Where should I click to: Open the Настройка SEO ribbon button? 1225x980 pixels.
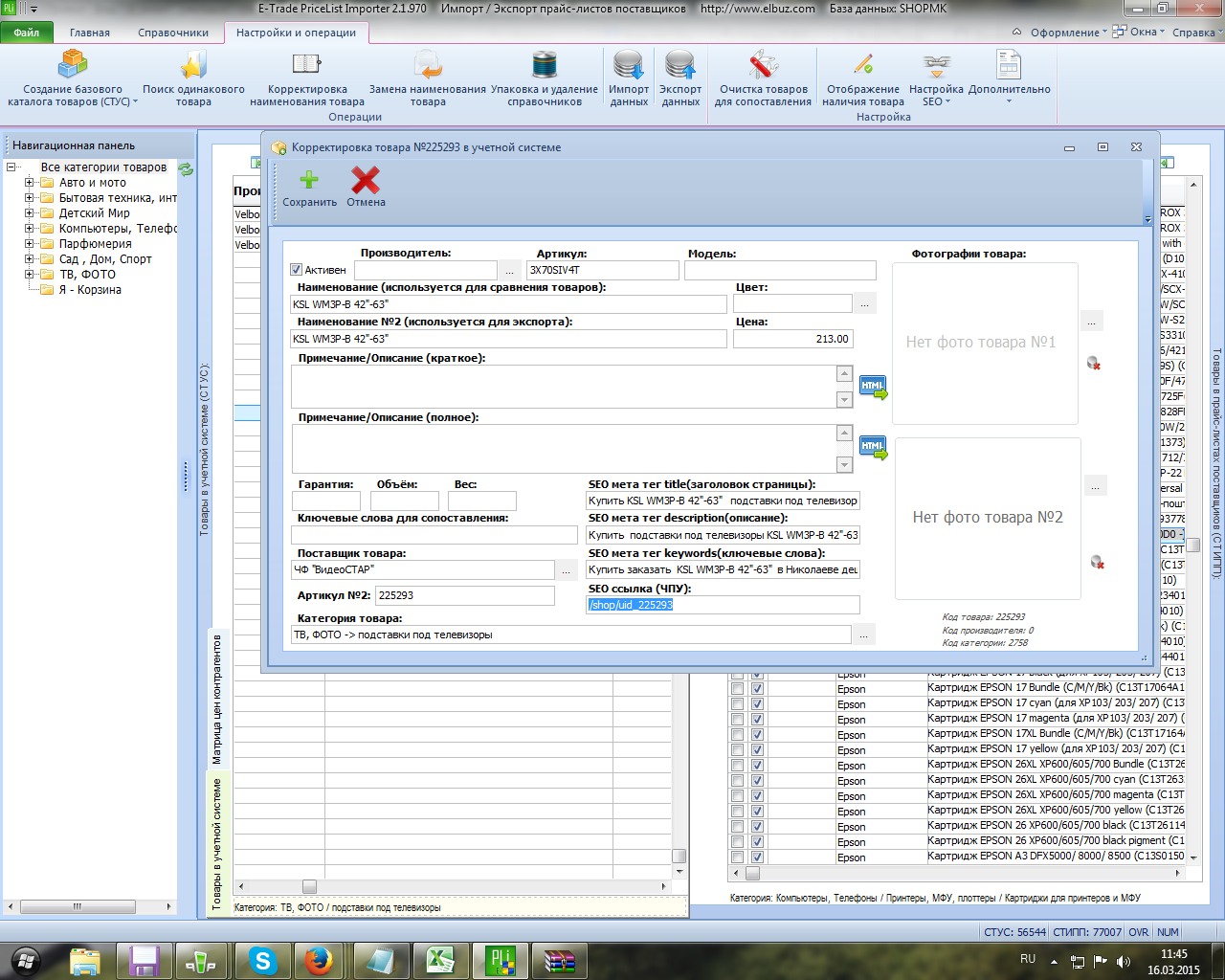coord(936,78)
